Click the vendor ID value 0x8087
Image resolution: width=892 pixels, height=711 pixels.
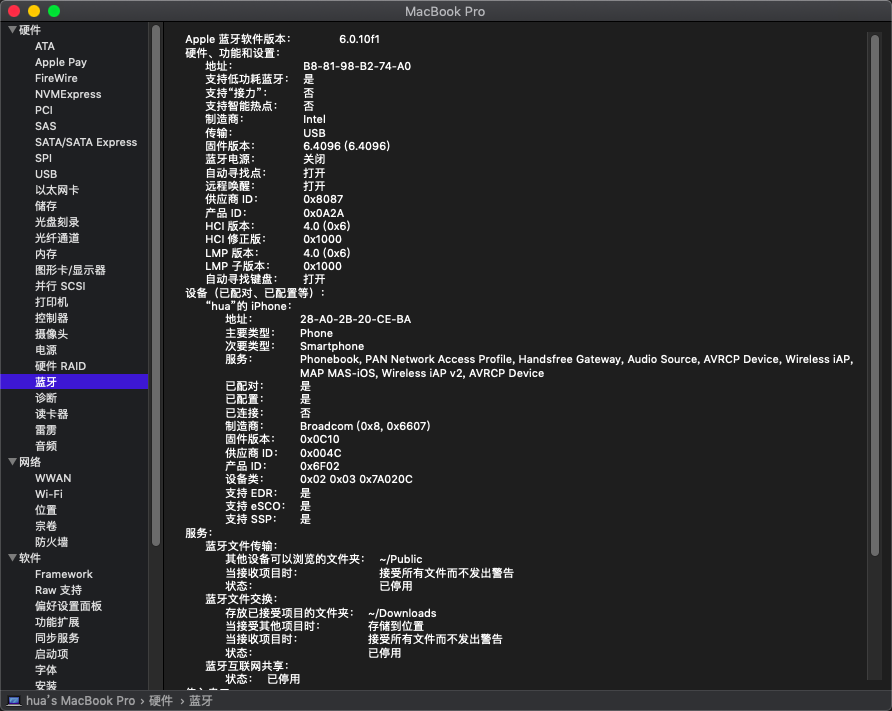pos(323,199)
